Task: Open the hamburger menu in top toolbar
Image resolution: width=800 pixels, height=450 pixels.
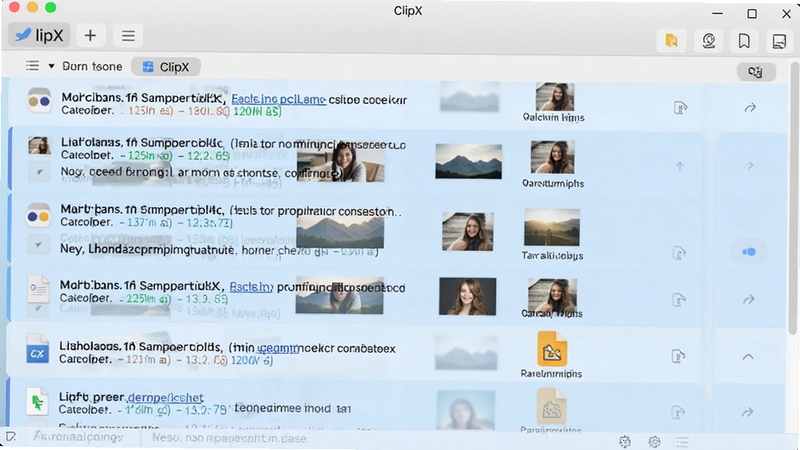Action: point(128,35)
